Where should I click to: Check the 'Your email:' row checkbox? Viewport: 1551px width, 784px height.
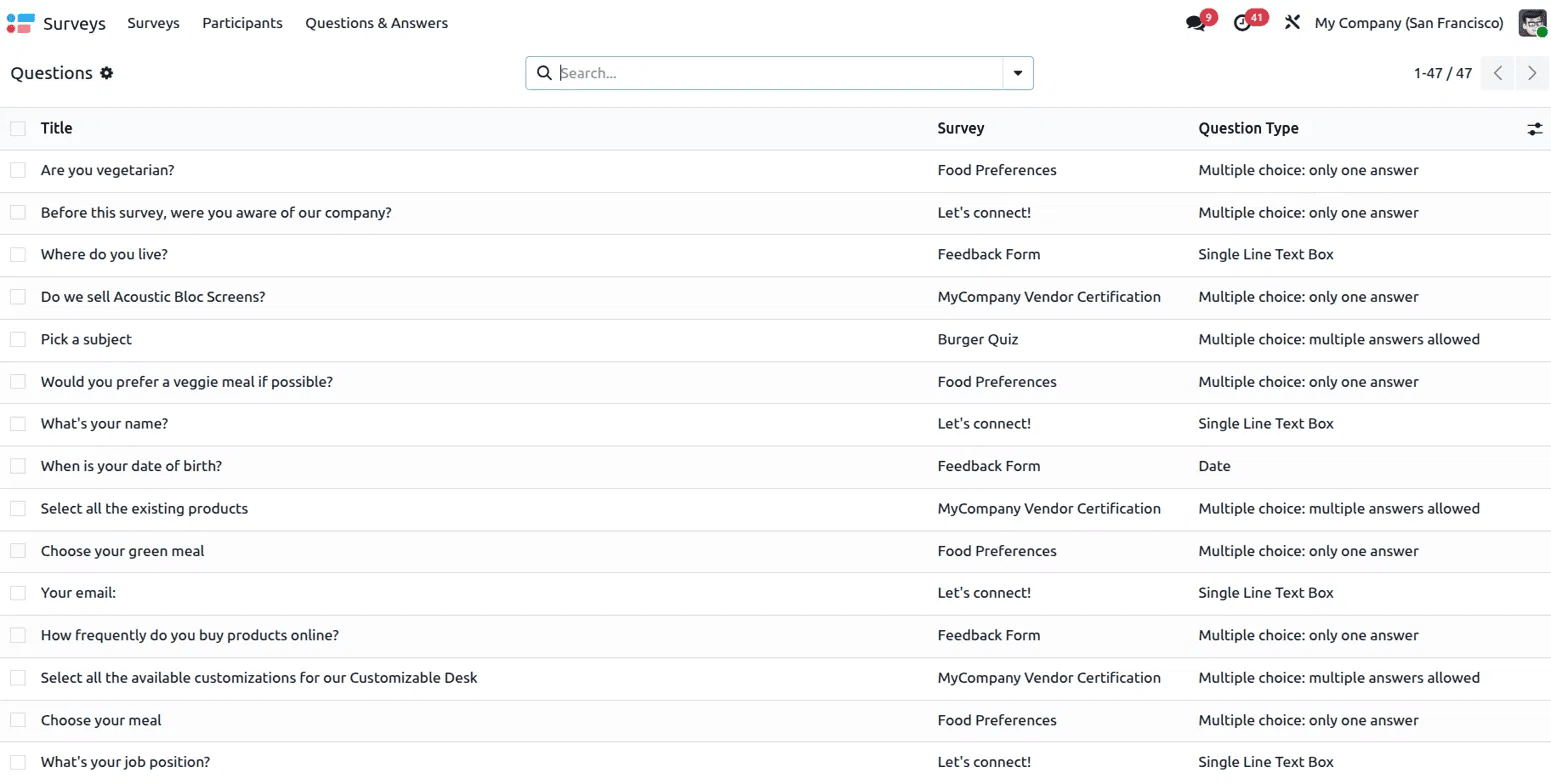coord(18,592)
